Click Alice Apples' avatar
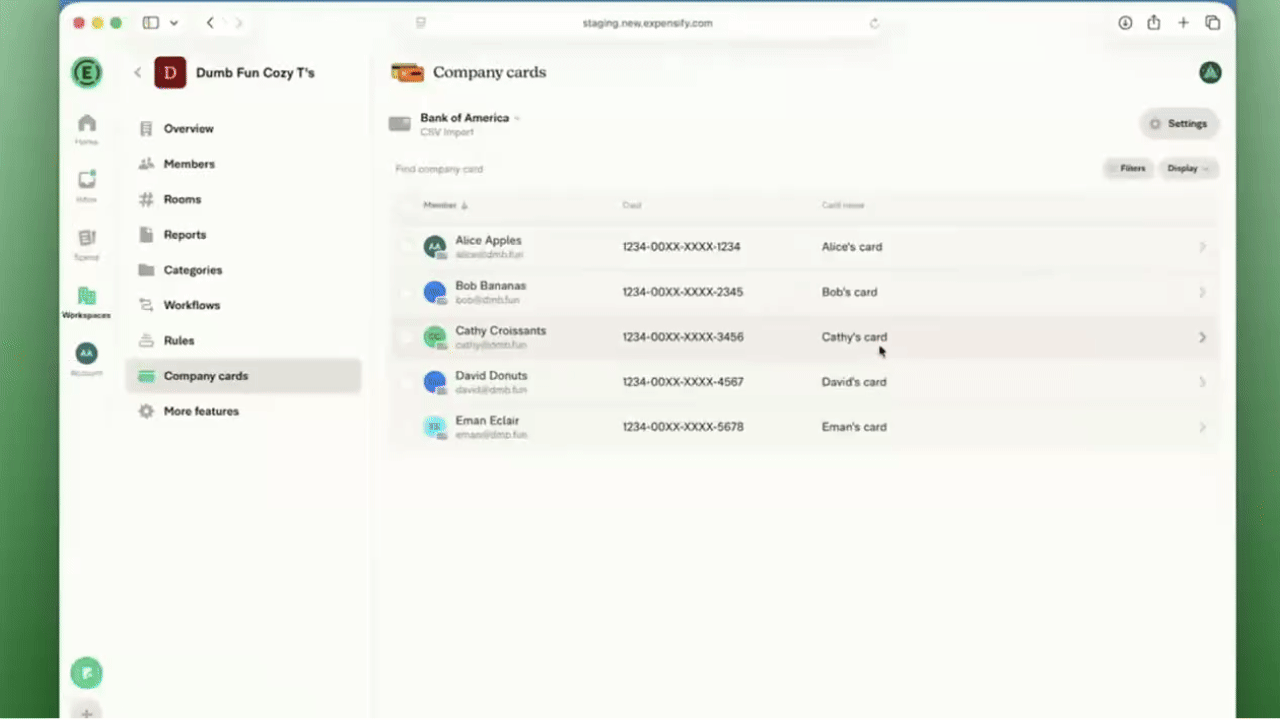Image resolution: width=1280 pixels, height=720 pixels. (434, 247)
